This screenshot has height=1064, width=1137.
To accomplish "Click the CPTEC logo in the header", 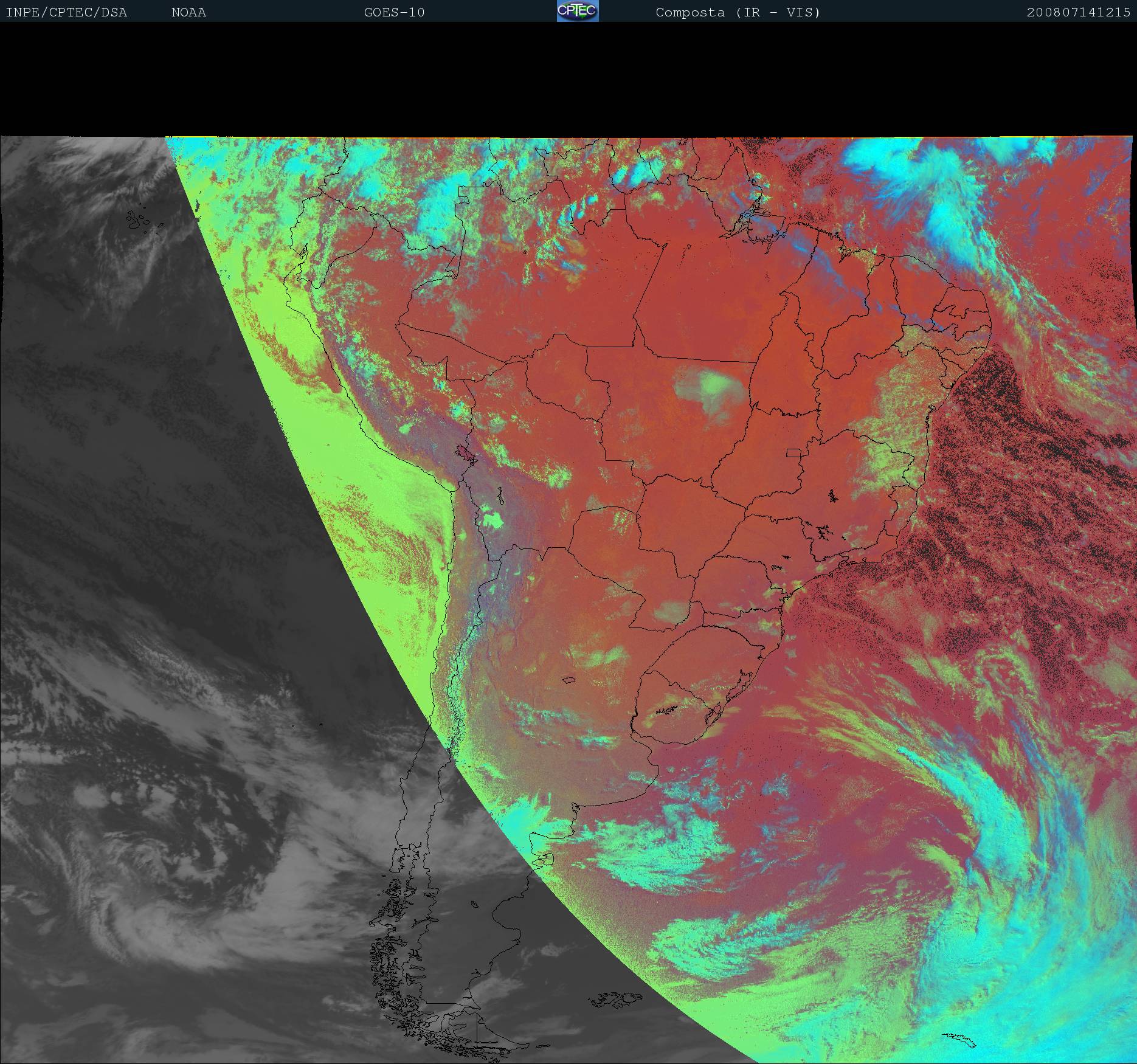I will pos(578,11).
